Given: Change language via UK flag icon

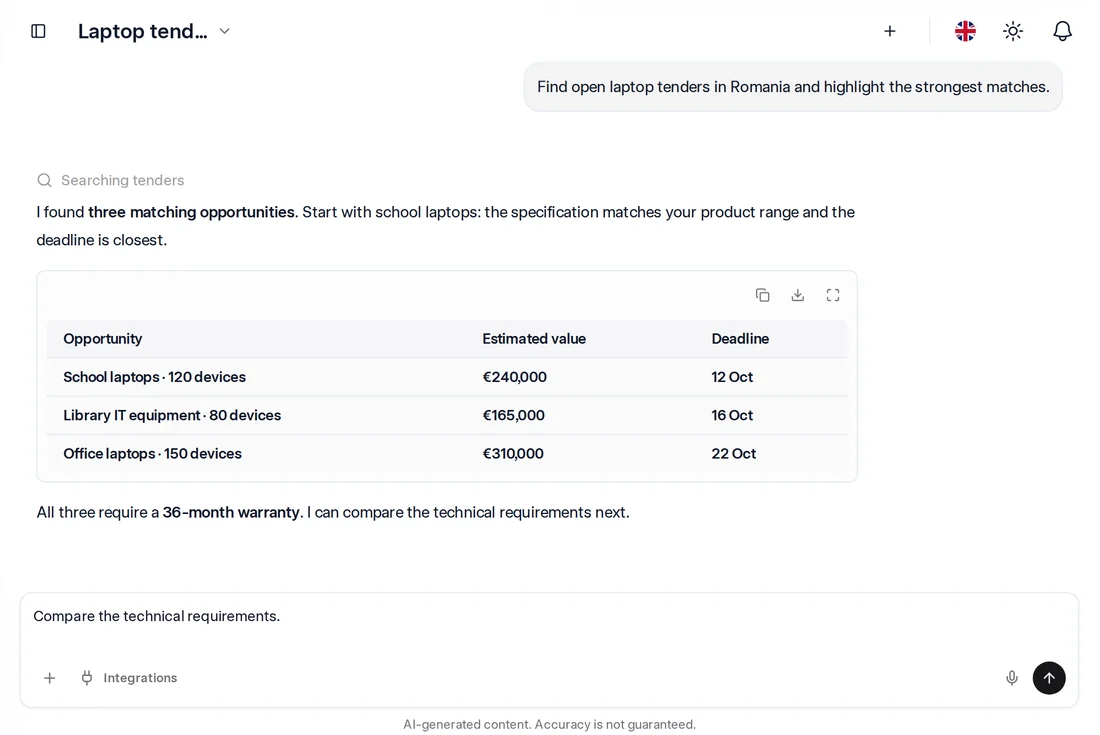Looking at the screenshot, I should (x=965, y=31).
